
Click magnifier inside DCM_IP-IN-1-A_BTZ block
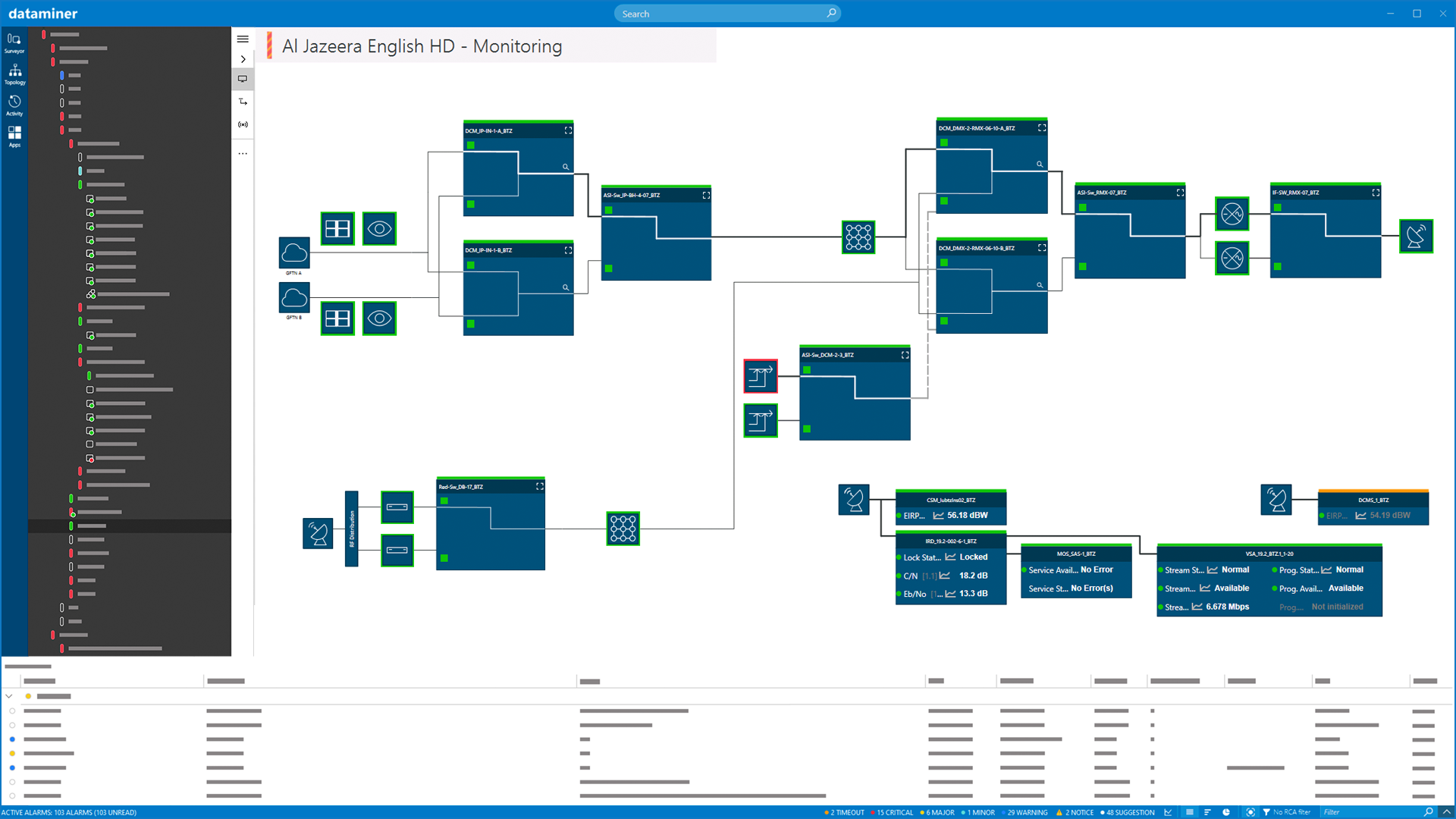click(565, 167)
